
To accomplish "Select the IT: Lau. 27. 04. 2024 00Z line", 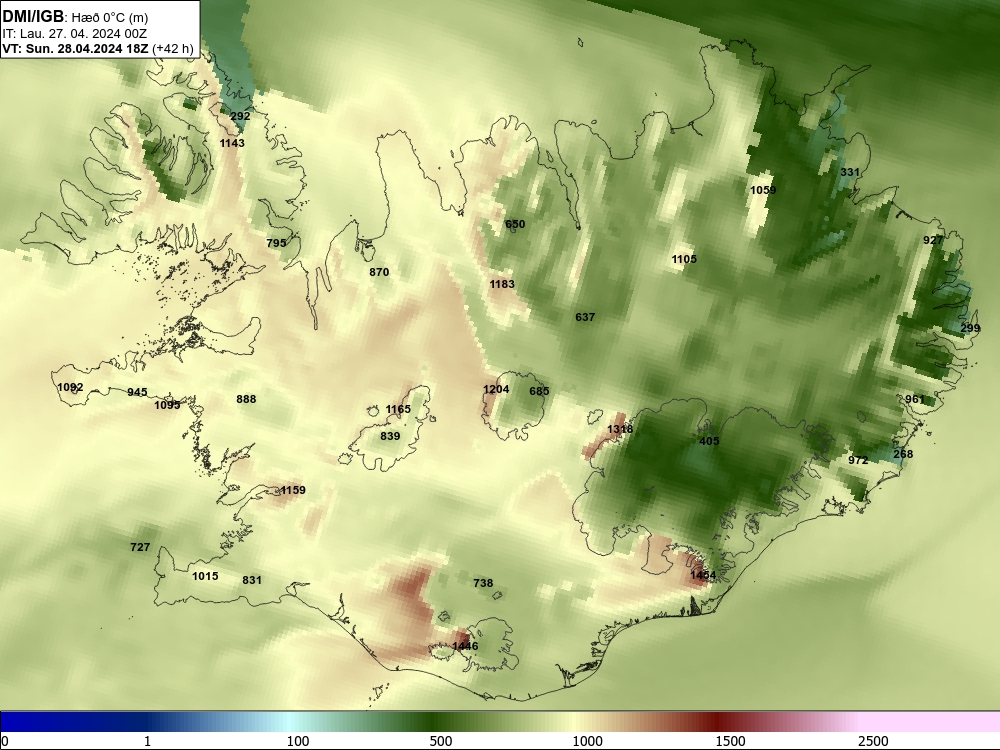I will [75, 34].
